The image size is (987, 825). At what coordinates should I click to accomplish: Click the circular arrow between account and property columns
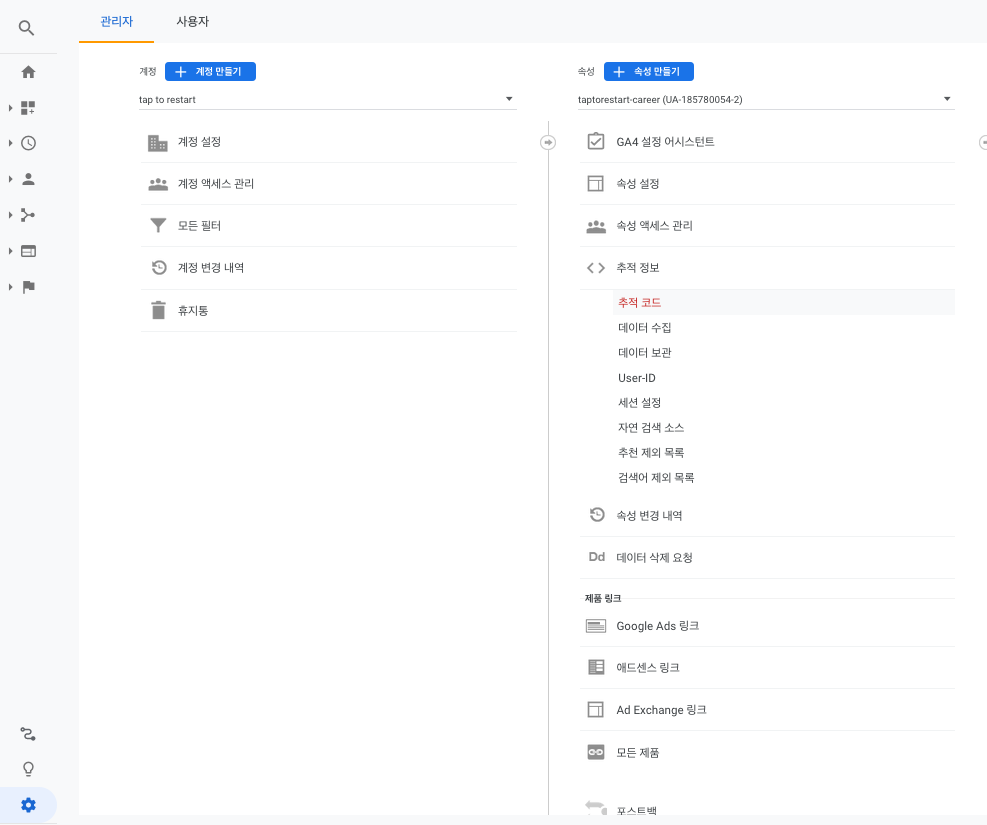click(x=548, y=143)
